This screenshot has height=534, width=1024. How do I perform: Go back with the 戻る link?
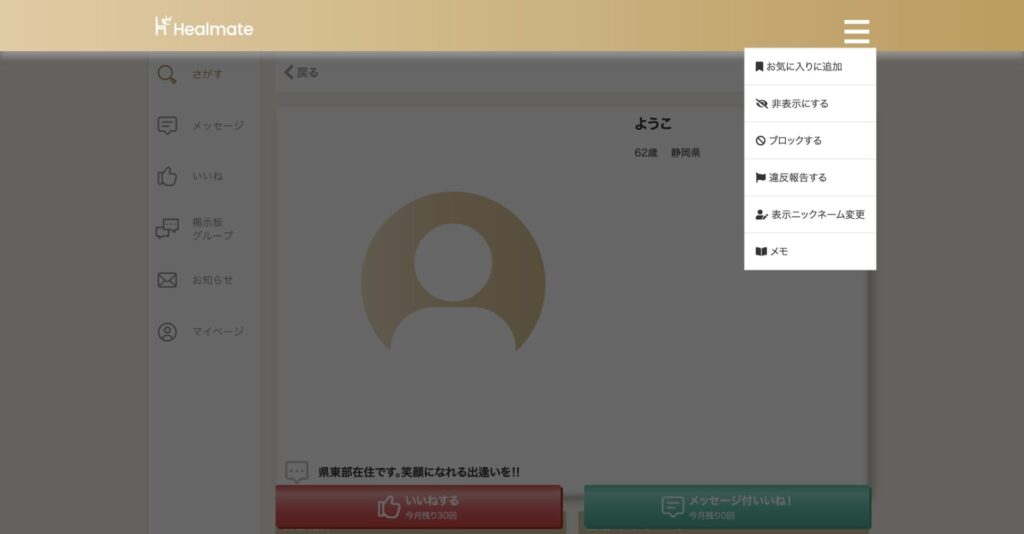click(301, 72)
